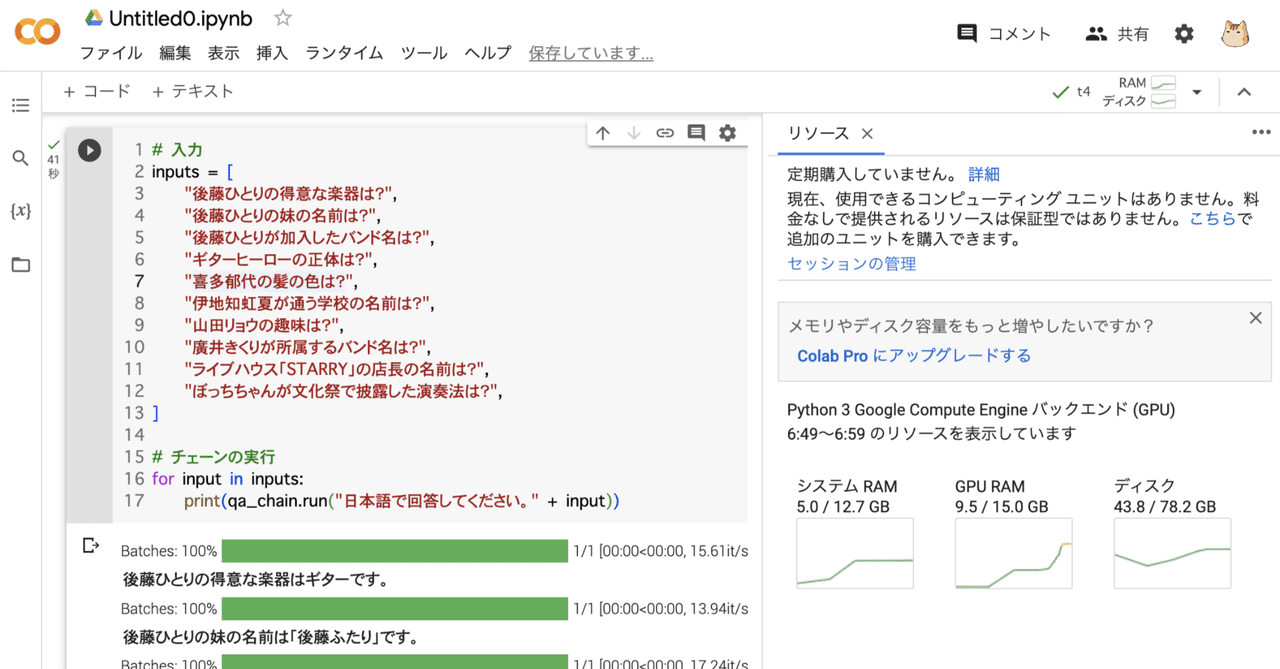Open the RAM and disk resources dropdown
The height and width of the screenshot is (669, 1280).
[x=1197, y=91]
